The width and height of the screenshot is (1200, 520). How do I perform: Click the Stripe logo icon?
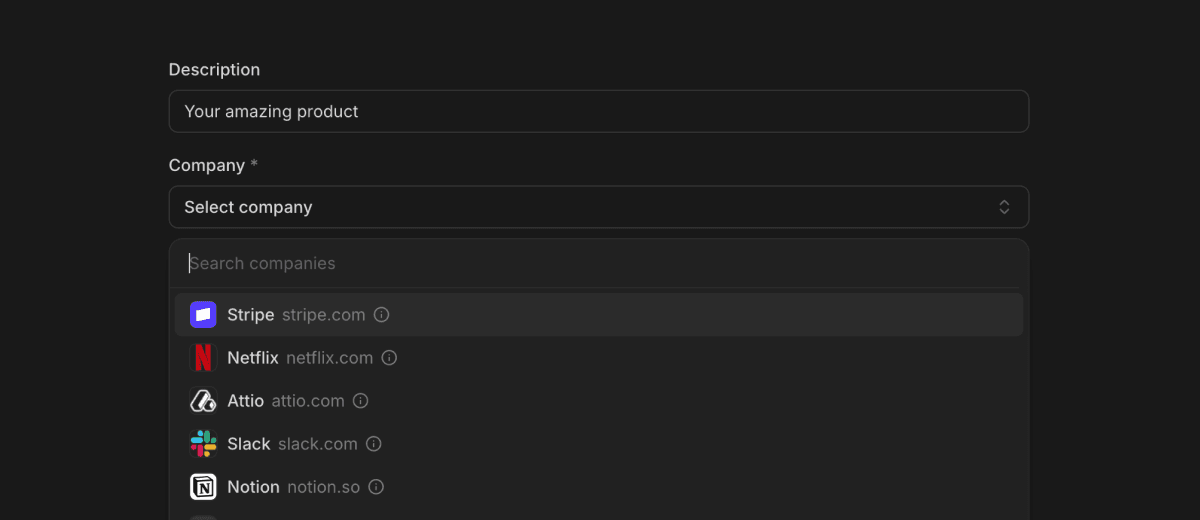pyautogui.click(x=203, y=315)
